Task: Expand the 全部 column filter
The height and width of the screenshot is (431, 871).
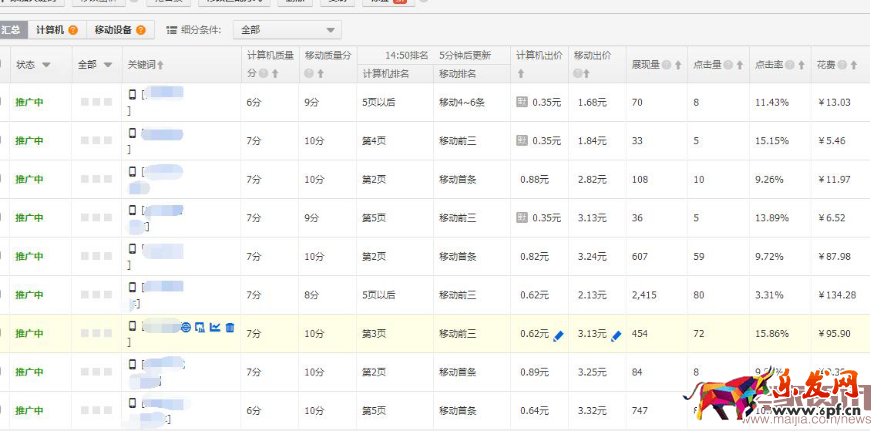Action: [x=108, y=65]
